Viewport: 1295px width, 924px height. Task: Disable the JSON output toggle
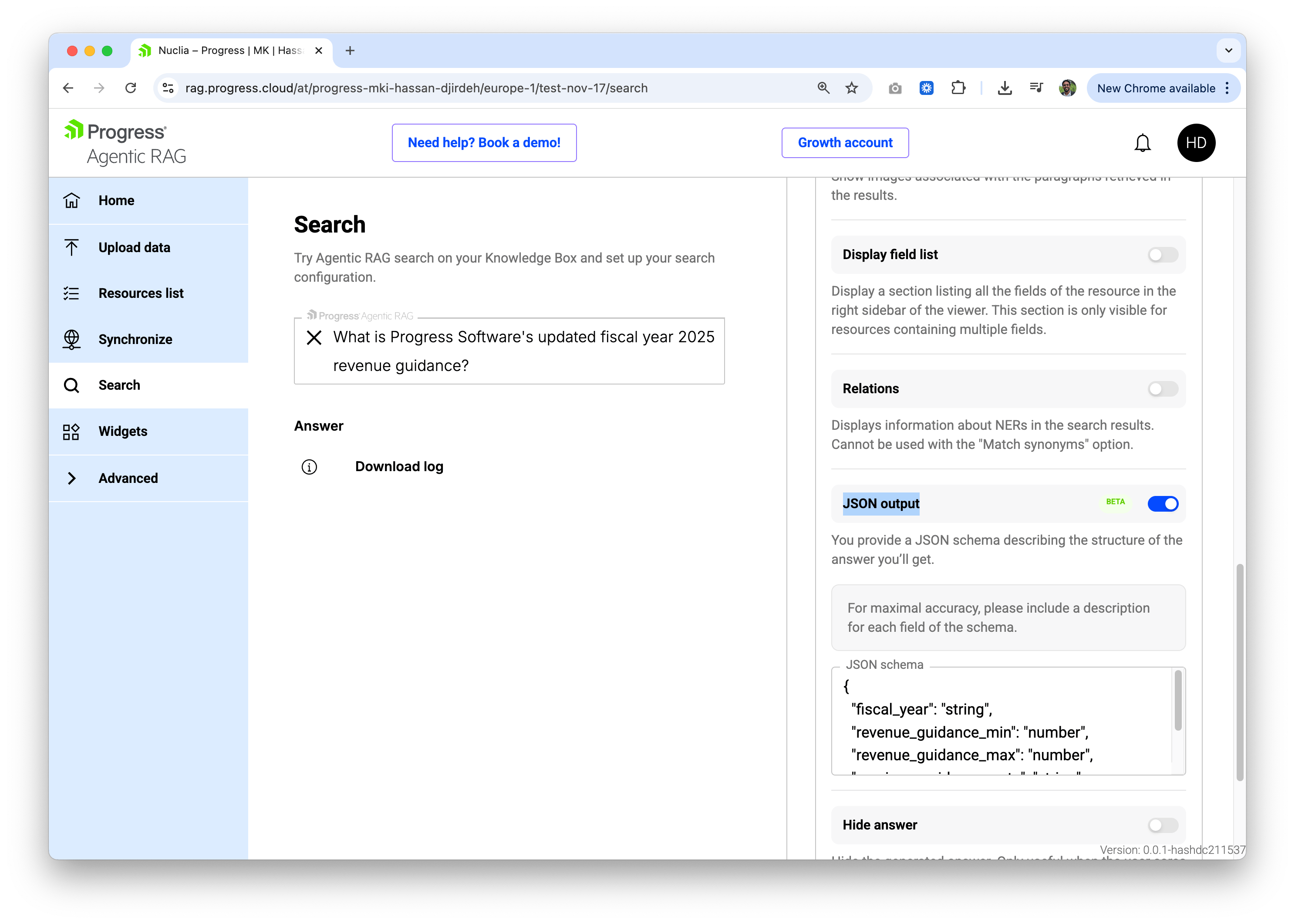tap(1163, 504)
